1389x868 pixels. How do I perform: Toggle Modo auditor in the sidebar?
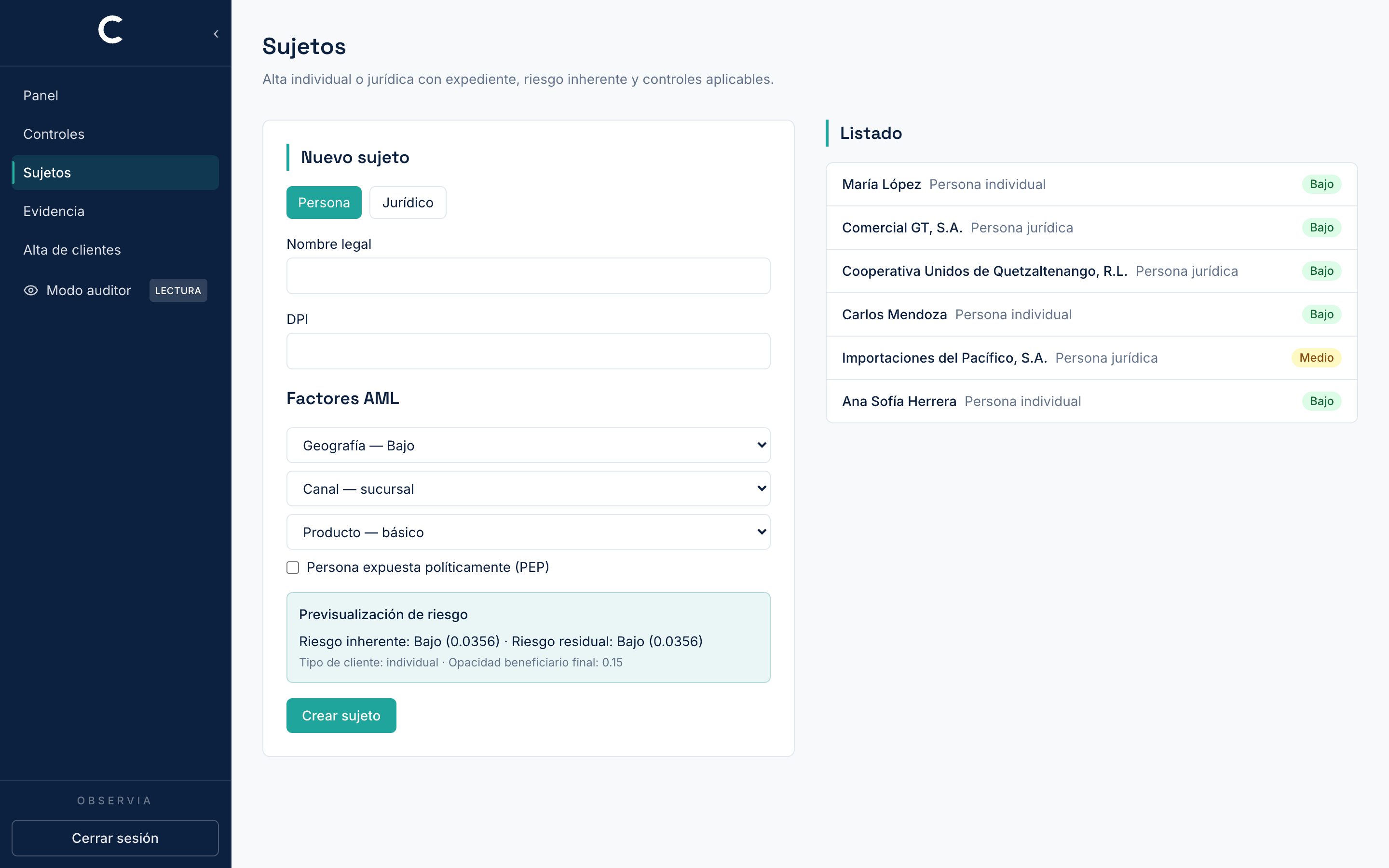click(115, 290)
